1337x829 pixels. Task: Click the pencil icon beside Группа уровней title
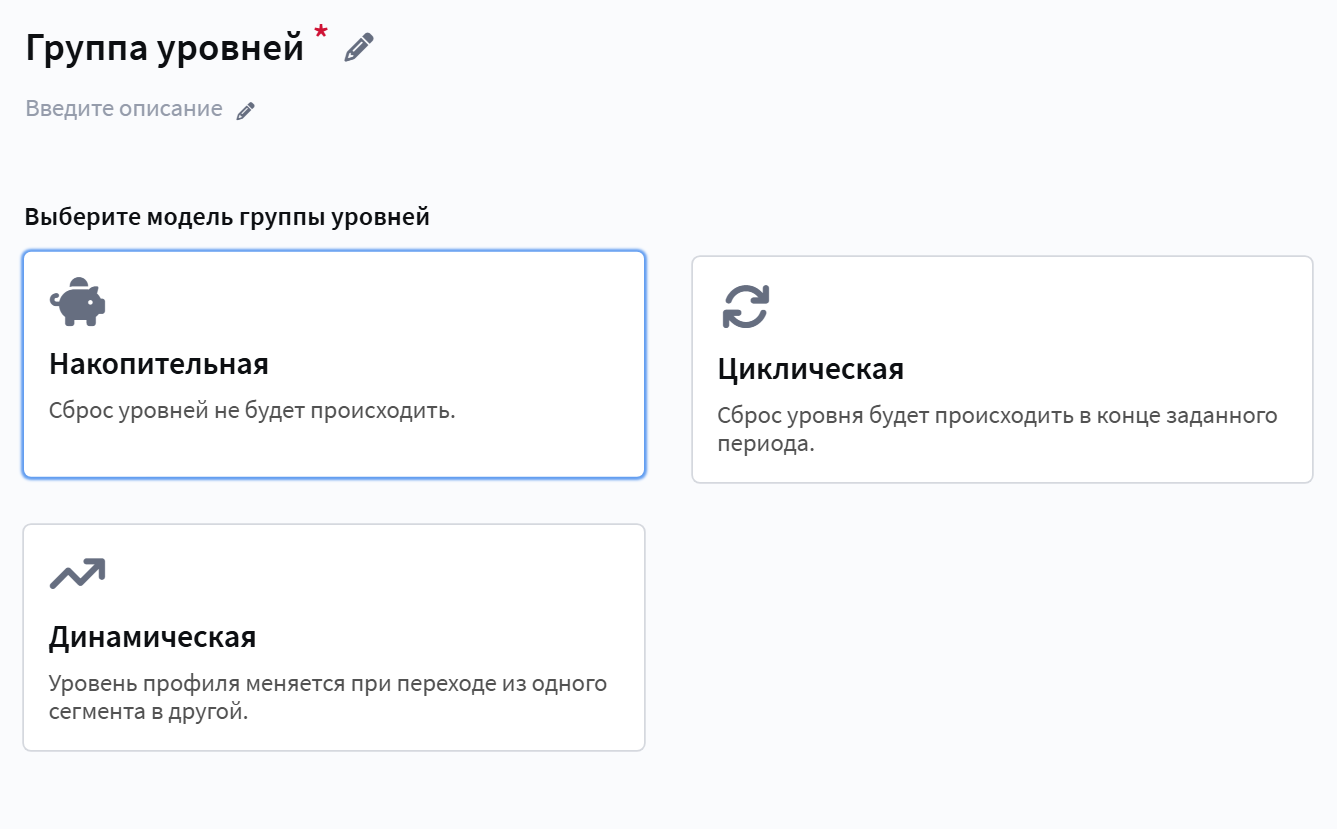click(359, 48)
